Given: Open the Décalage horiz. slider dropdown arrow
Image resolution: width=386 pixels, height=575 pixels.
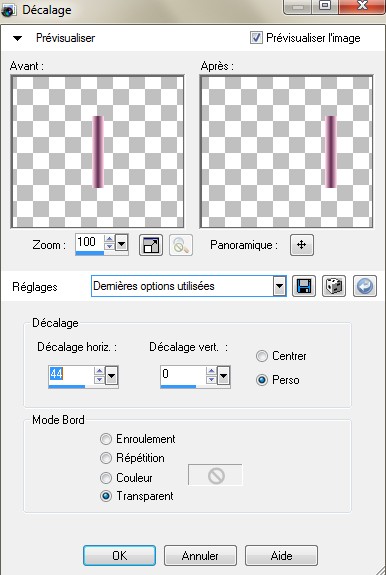Looking at the screenshot, I should (111, 376).
